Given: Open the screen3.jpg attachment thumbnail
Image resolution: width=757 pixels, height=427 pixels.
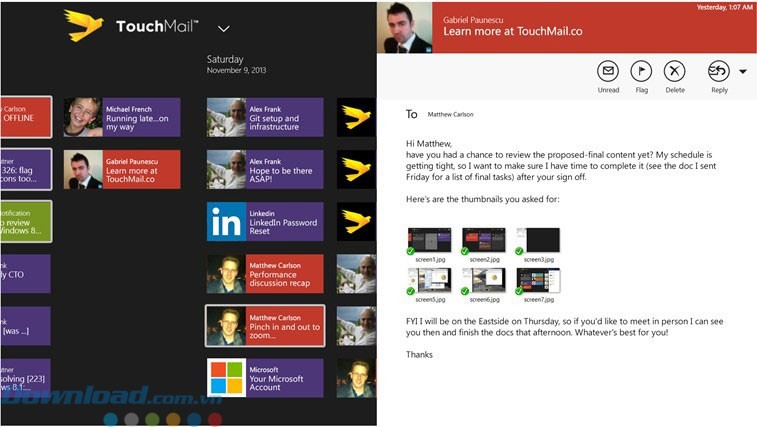Looking at the screenshot, I should 538,240.
